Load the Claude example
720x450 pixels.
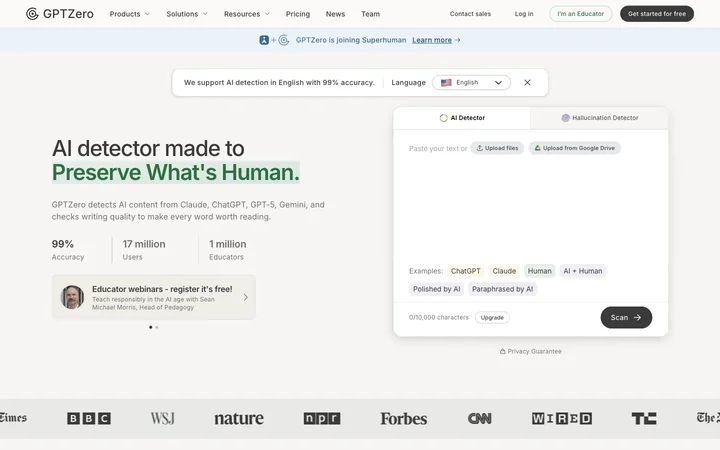(x=504, y=271)
